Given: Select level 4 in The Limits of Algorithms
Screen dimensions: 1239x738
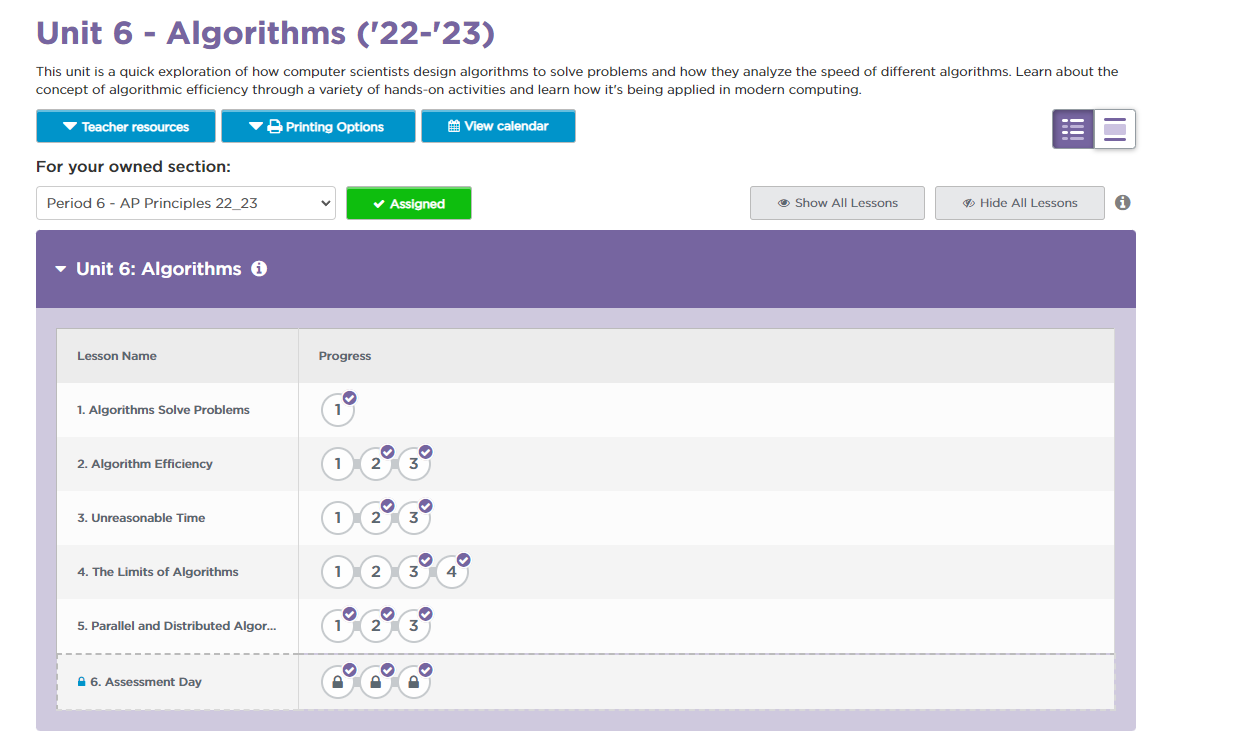Looking at the screenshot, I should point(452,572).
